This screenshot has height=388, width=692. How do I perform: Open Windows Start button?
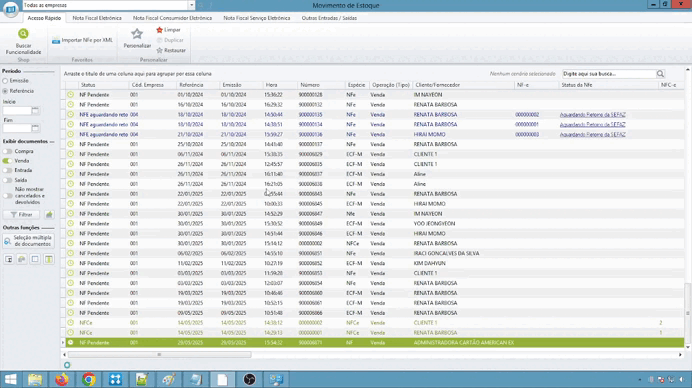[x=11, y=379]
